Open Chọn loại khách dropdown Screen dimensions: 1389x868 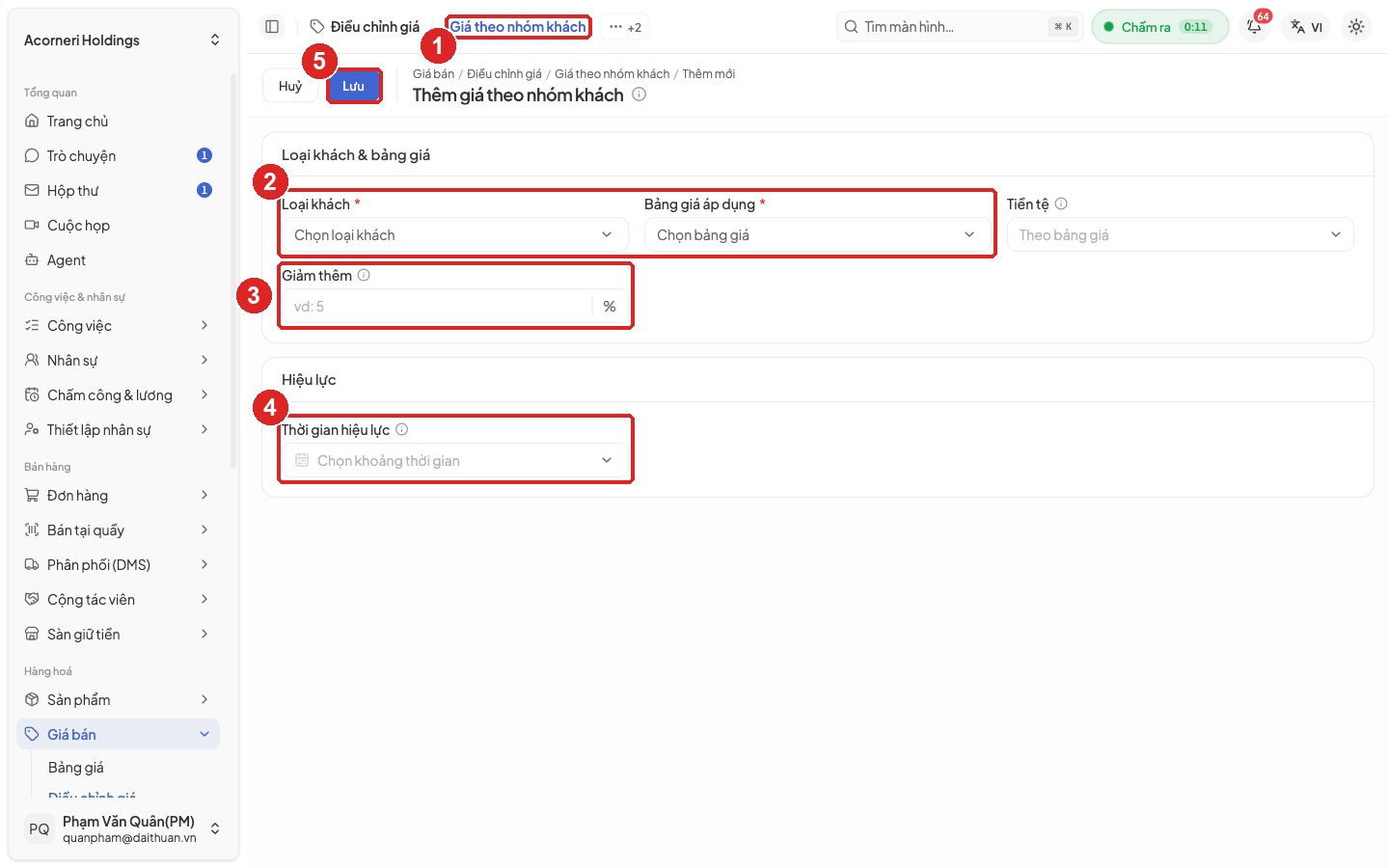coord(454,234)
